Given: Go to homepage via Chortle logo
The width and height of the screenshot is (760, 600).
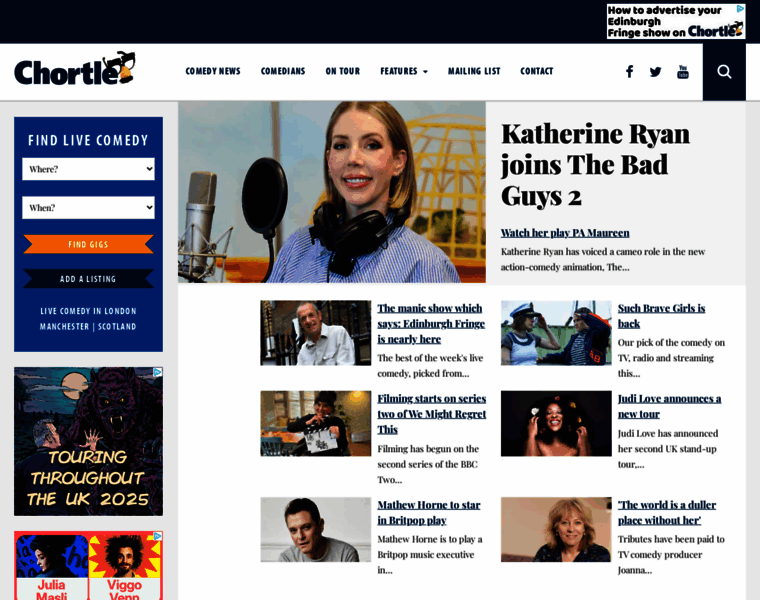Looking at the screenshot, I should click(x=74, y=68).
